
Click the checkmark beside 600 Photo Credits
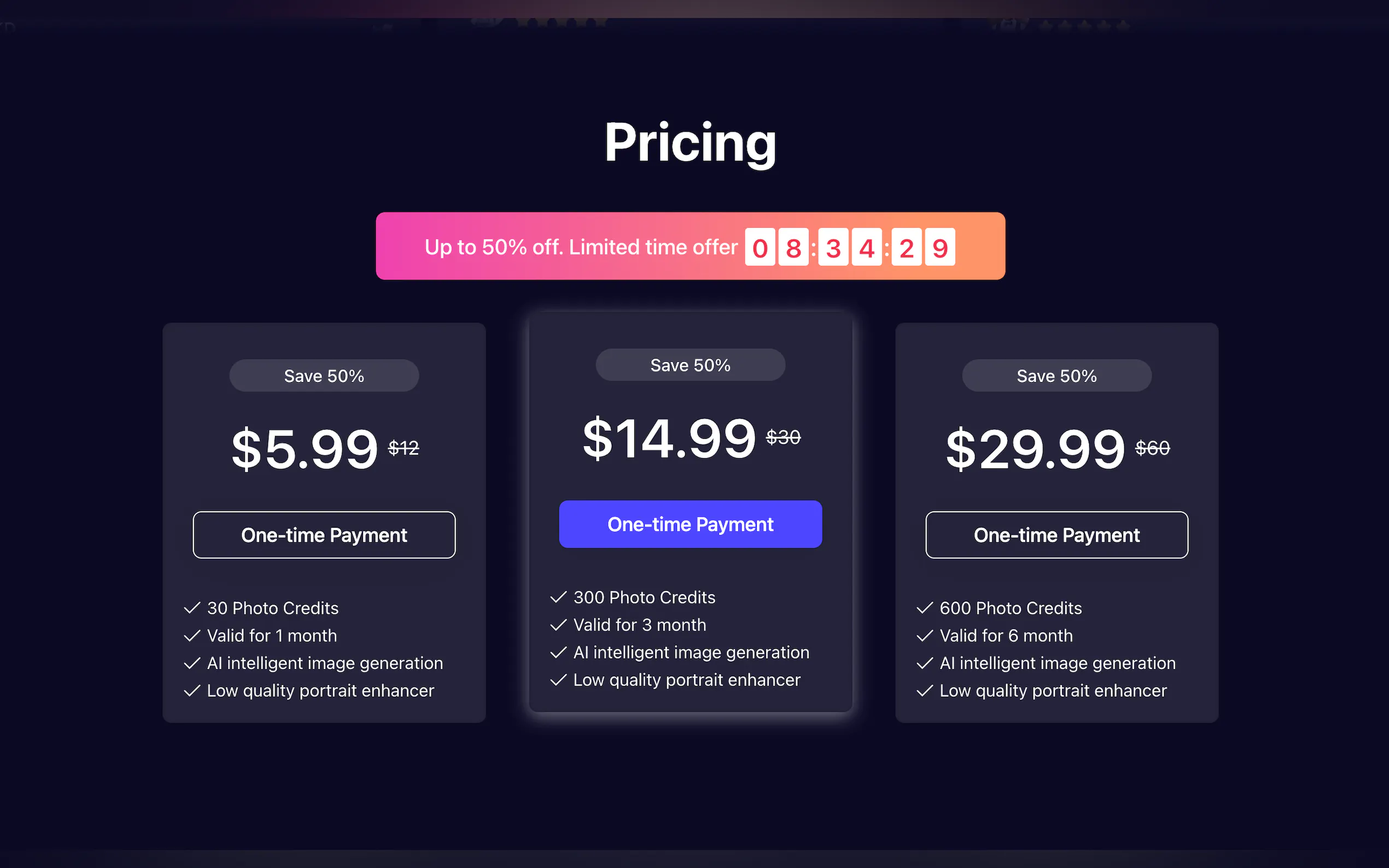(925, 608)
